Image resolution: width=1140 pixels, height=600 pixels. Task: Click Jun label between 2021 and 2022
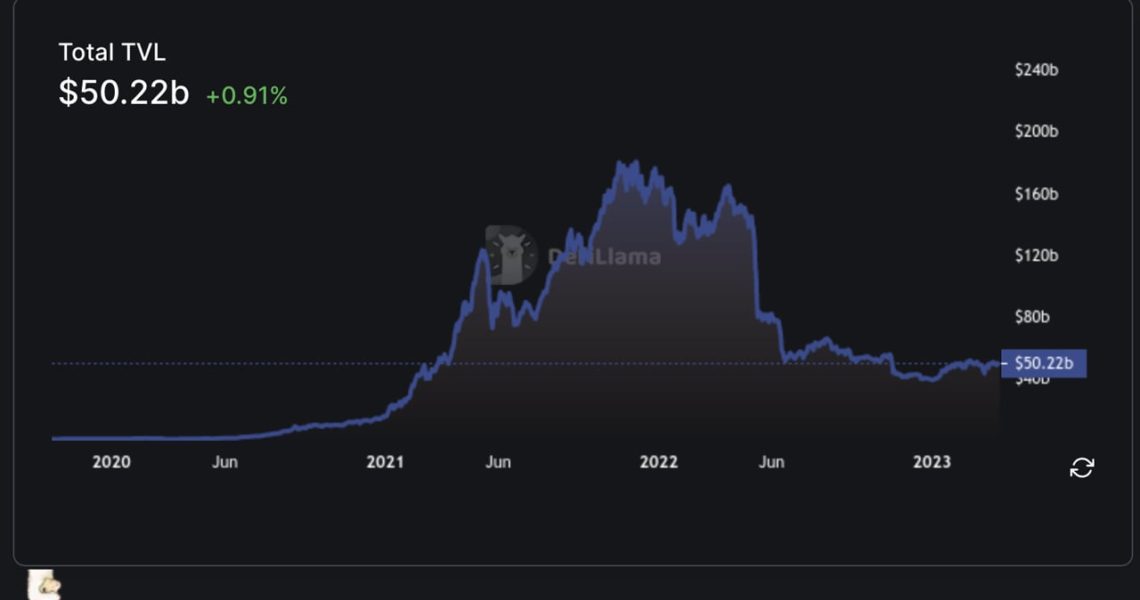(x=498, y=461)
